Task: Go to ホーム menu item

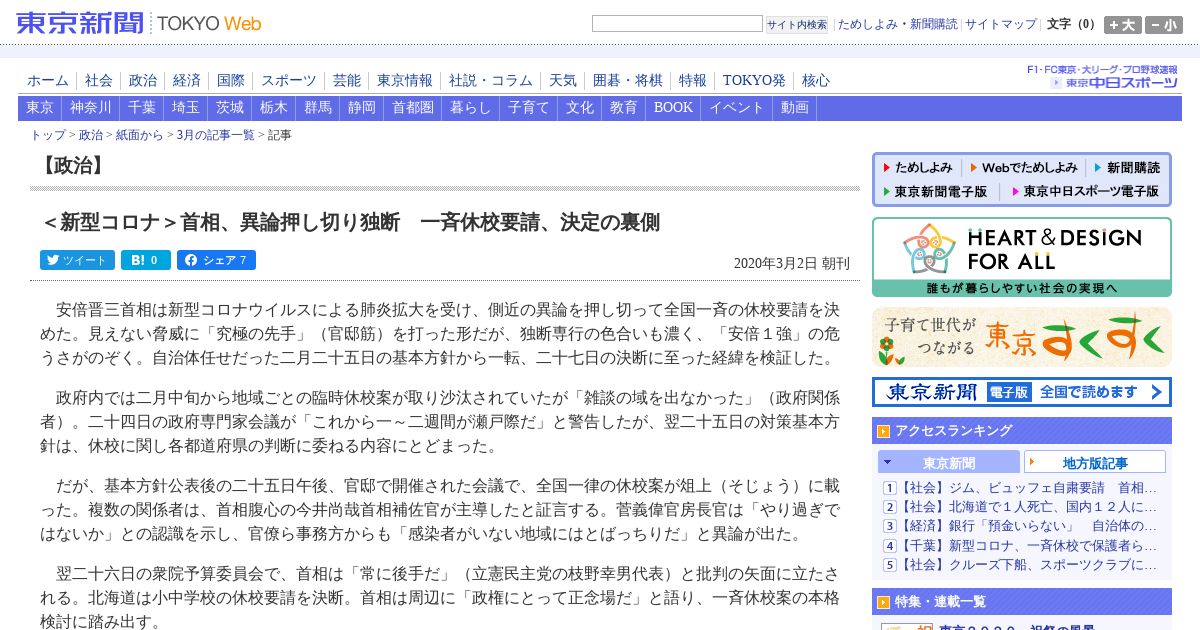Action: (x=48, y=80)
